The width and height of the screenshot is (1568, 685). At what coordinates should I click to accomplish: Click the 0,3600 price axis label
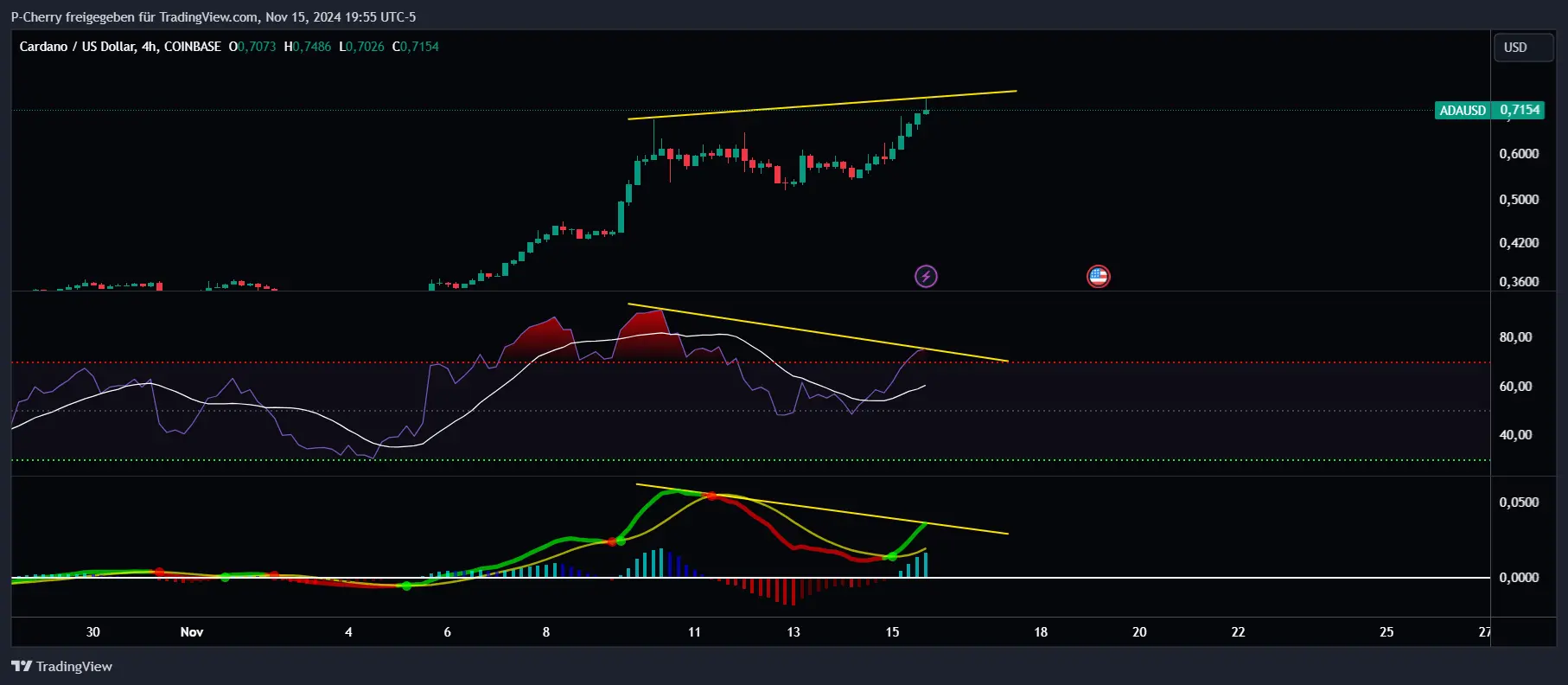[1519, 282]
